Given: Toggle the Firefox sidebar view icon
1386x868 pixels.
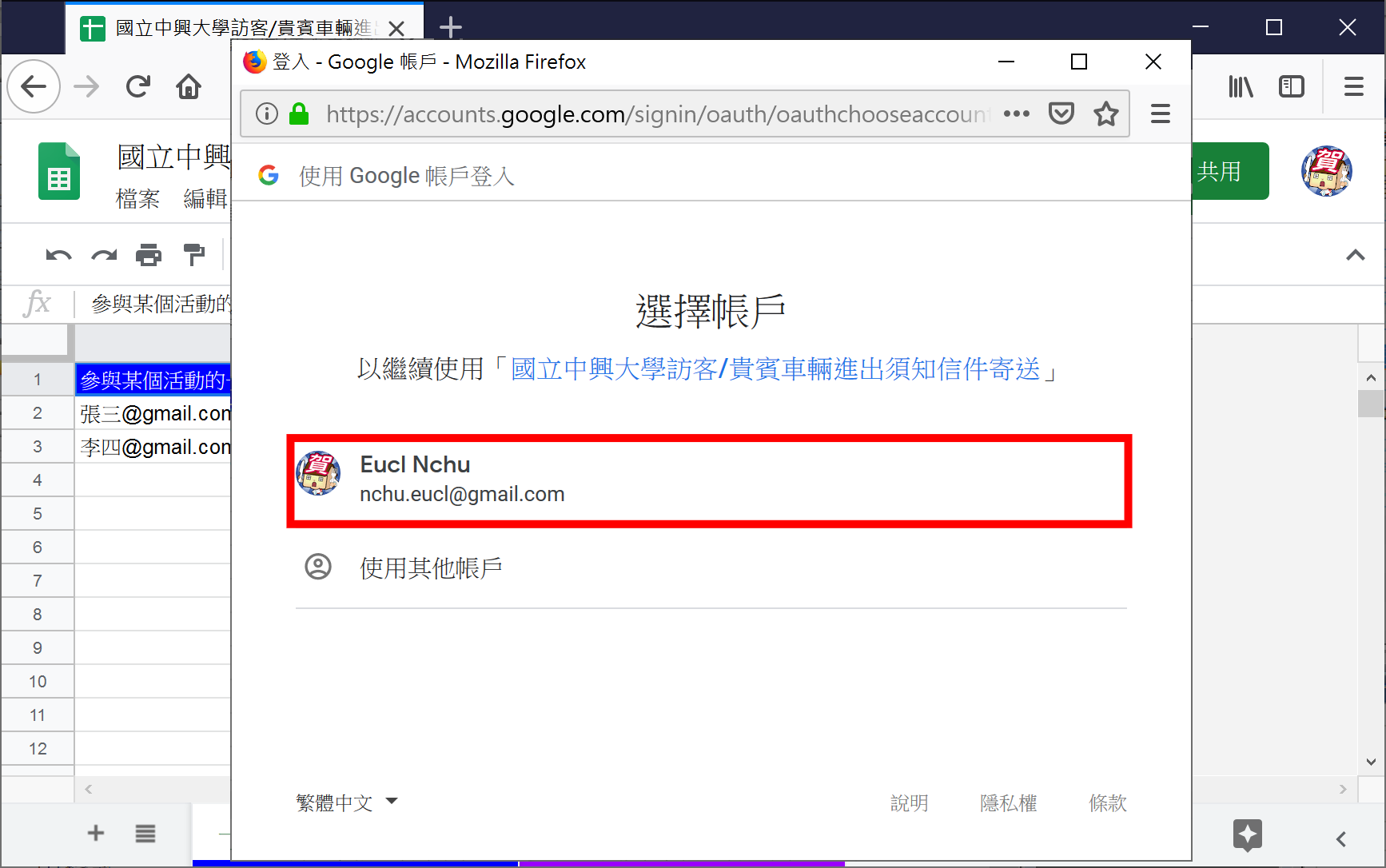Looking at the screenshot, I should [x=1292, y=86].
